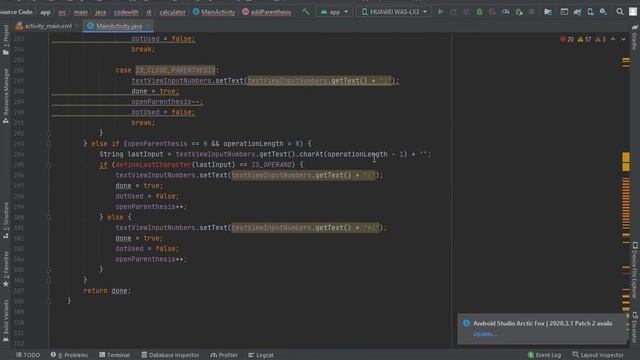
Task: Open the Resource Manager side panel
Action: [x=5, y=96]
